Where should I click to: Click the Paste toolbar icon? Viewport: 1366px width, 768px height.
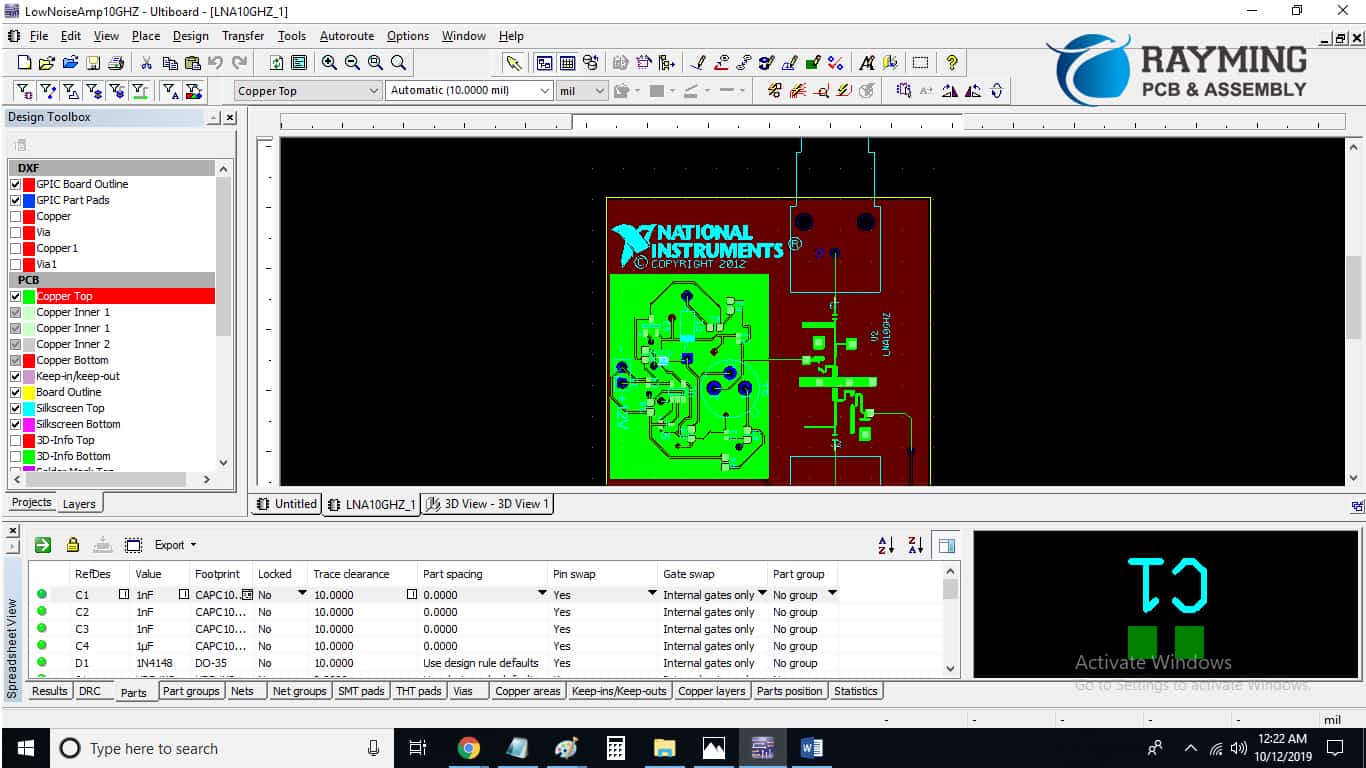pos(191,62)
